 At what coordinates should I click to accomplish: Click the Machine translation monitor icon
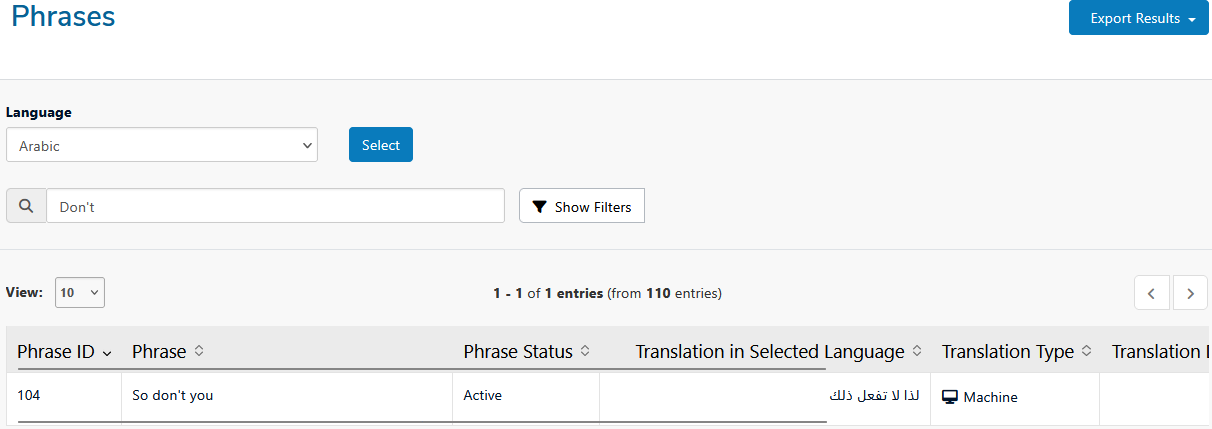point(950,397)
